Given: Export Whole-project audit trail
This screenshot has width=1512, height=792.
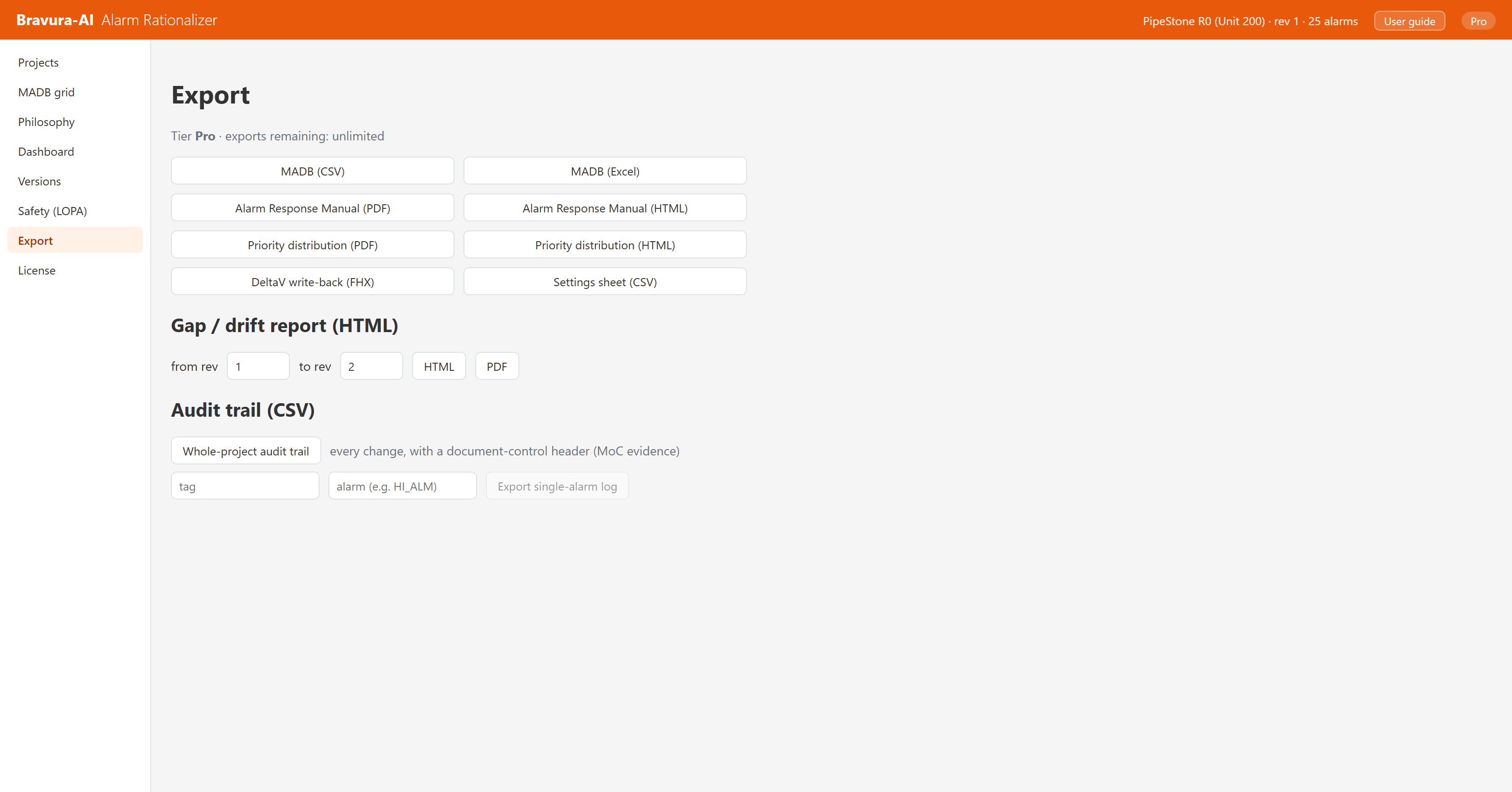Looking at the screenshot, I should [246, 451].
